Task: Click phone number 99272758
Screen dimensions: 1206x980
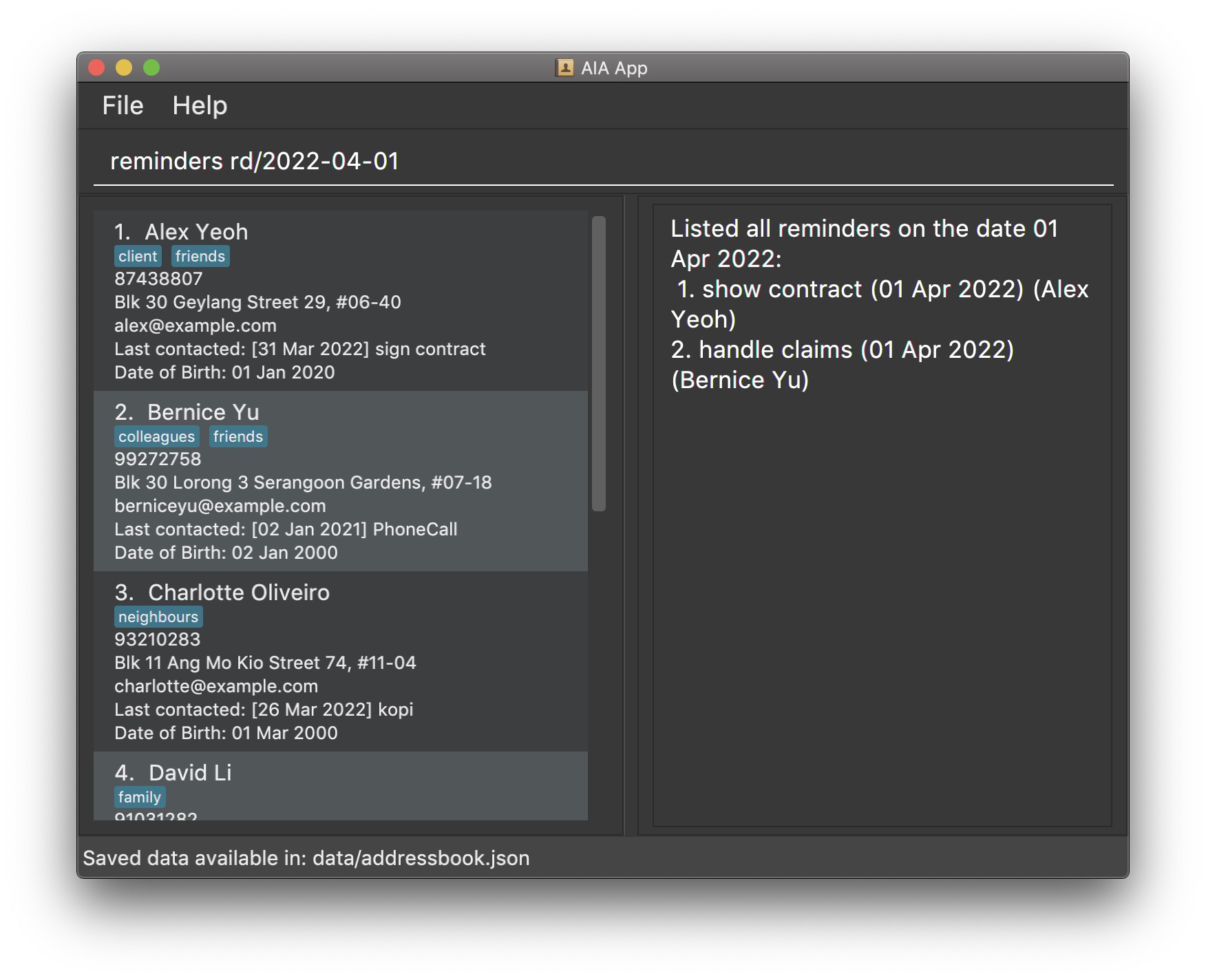Action: click(x=158, y=459)
